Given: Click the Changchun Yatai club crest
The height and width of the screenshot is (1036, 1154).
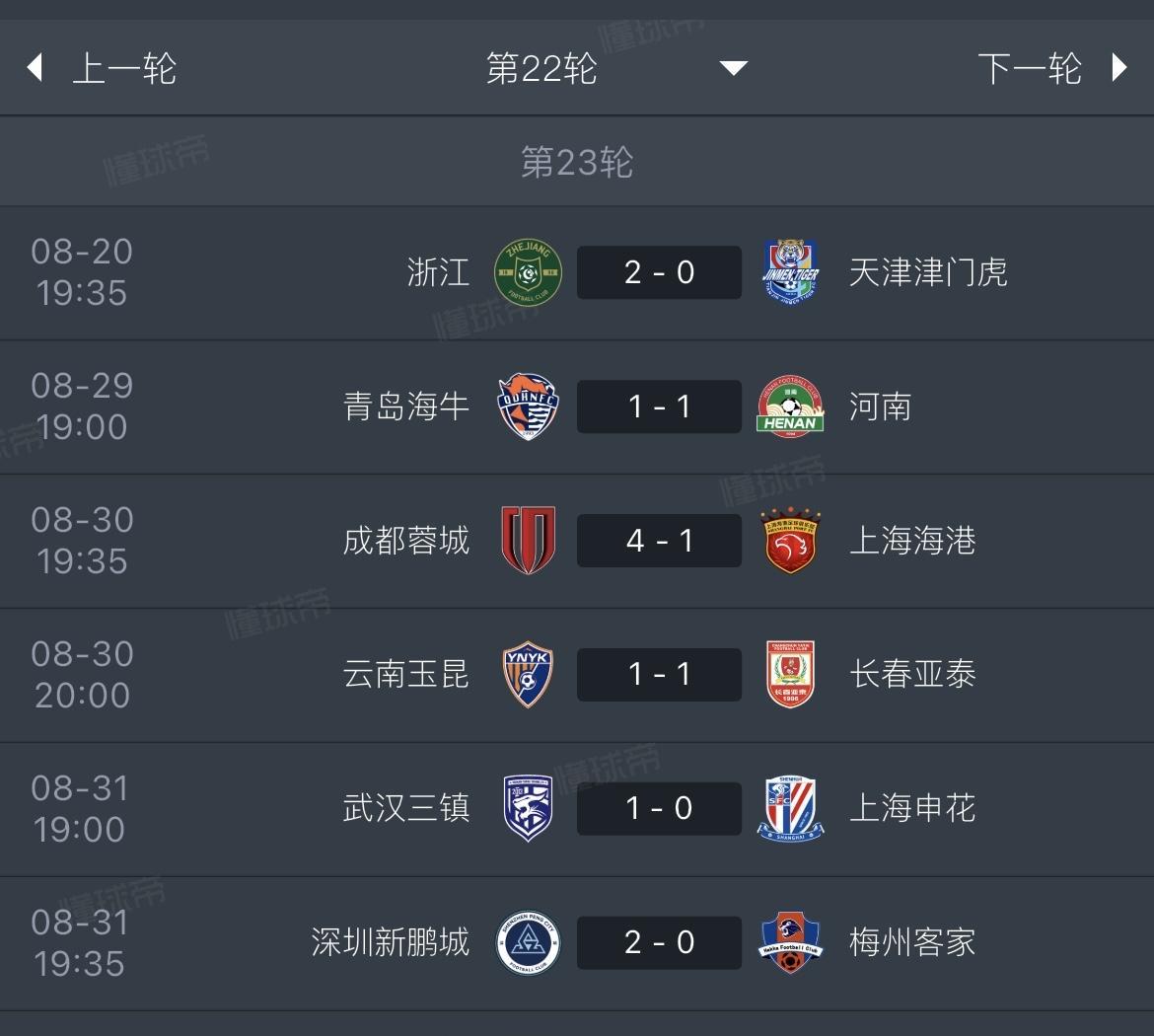Looking at the screenshot, I should point(790,675).
